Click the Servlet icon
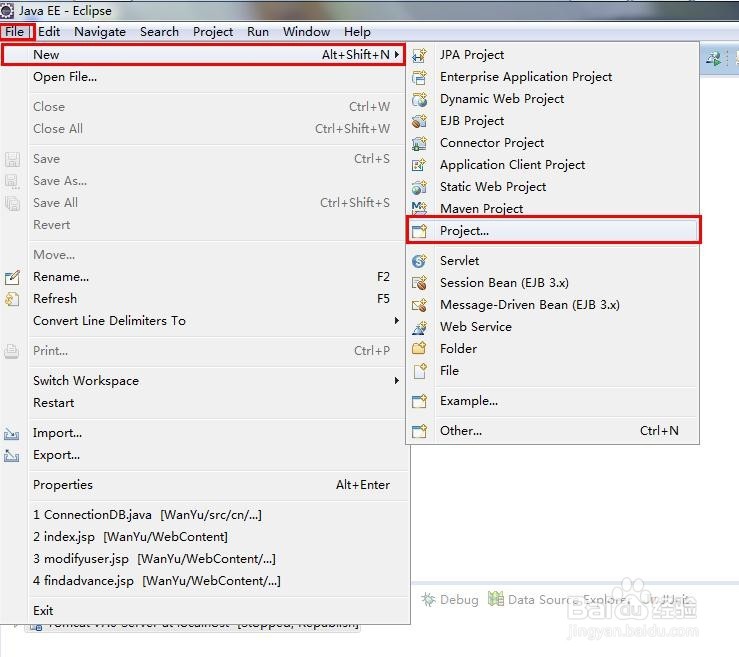The height and width of the screenshot is (657, 739). tap(419, 261)
